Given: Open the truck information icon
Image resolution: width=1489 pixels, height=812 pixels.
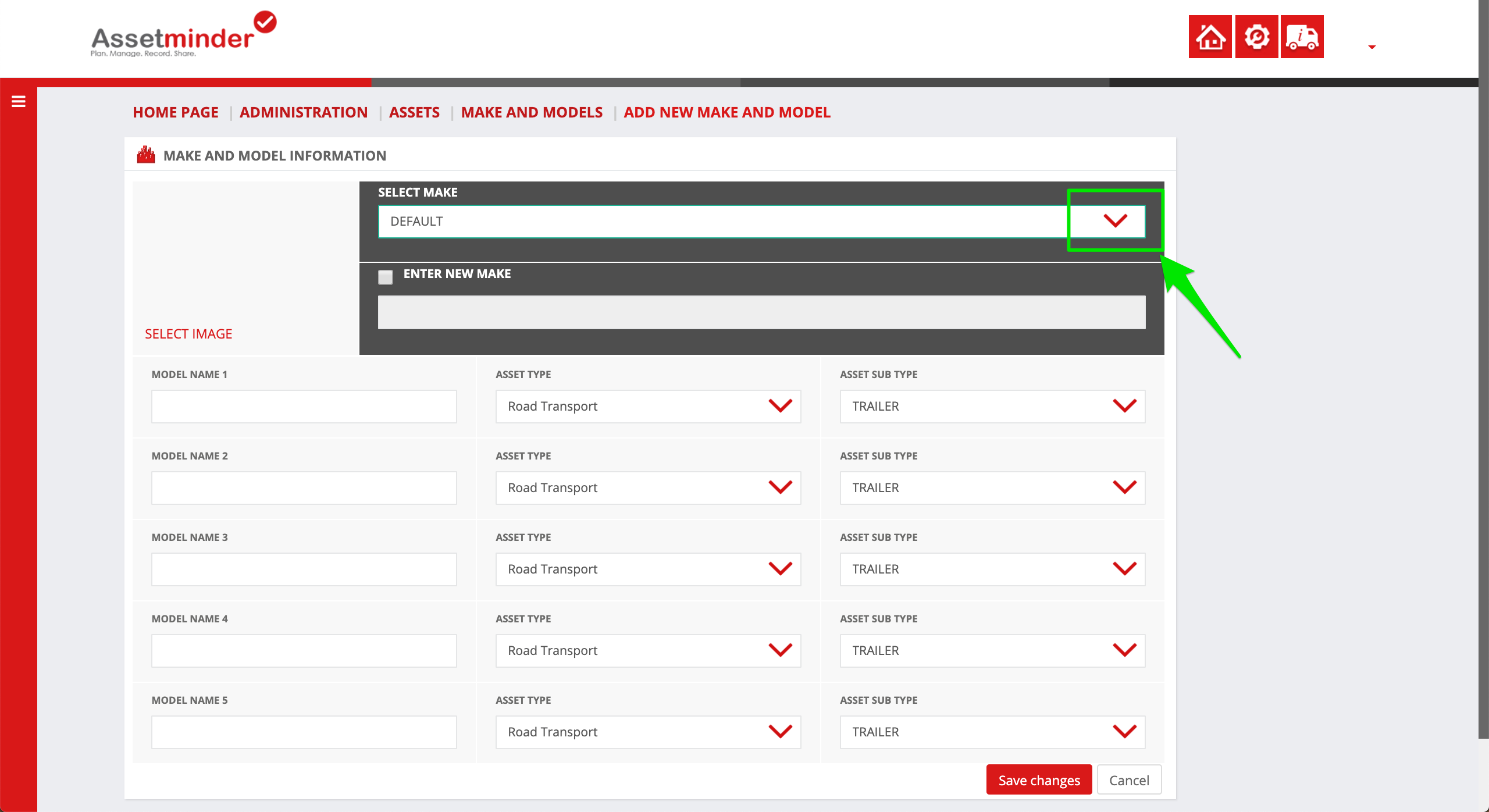Looking at the screenshot, I should (x=1302, y=37).
